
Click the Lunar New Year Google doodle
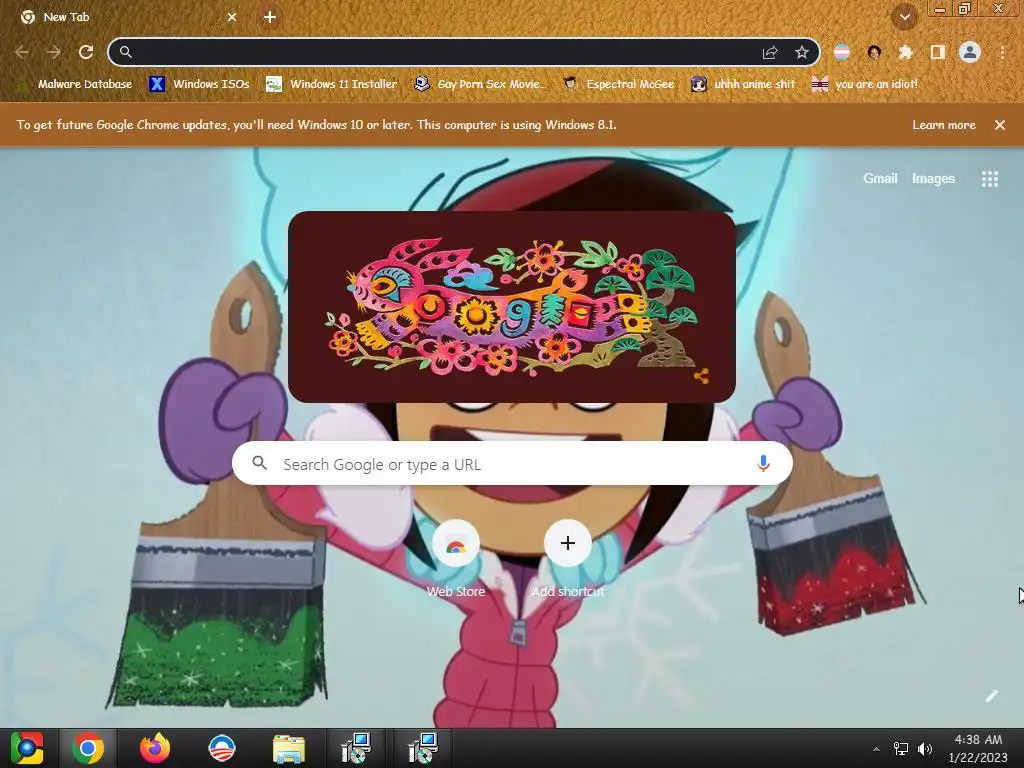click(511, 307)
